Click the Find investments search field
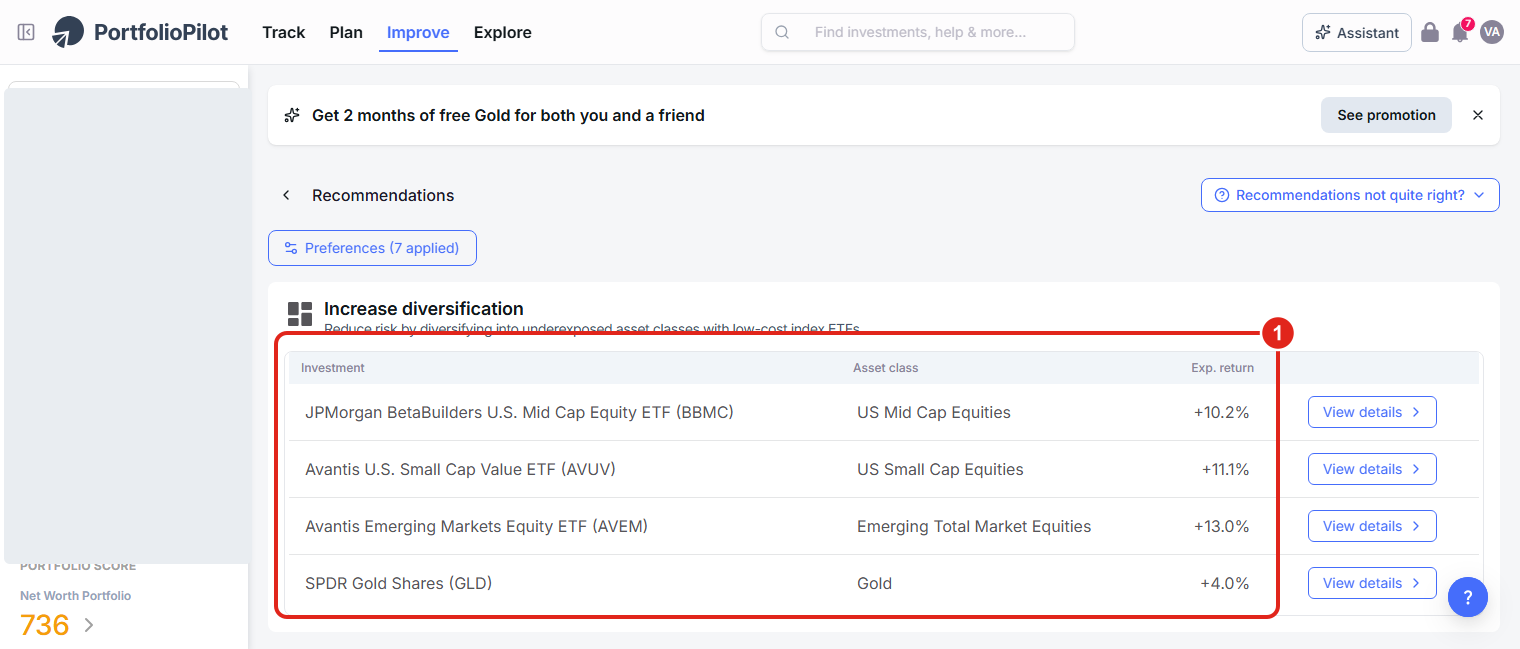Image resolution: width=1520 pixels, height=649 pixels. (918, 32)
